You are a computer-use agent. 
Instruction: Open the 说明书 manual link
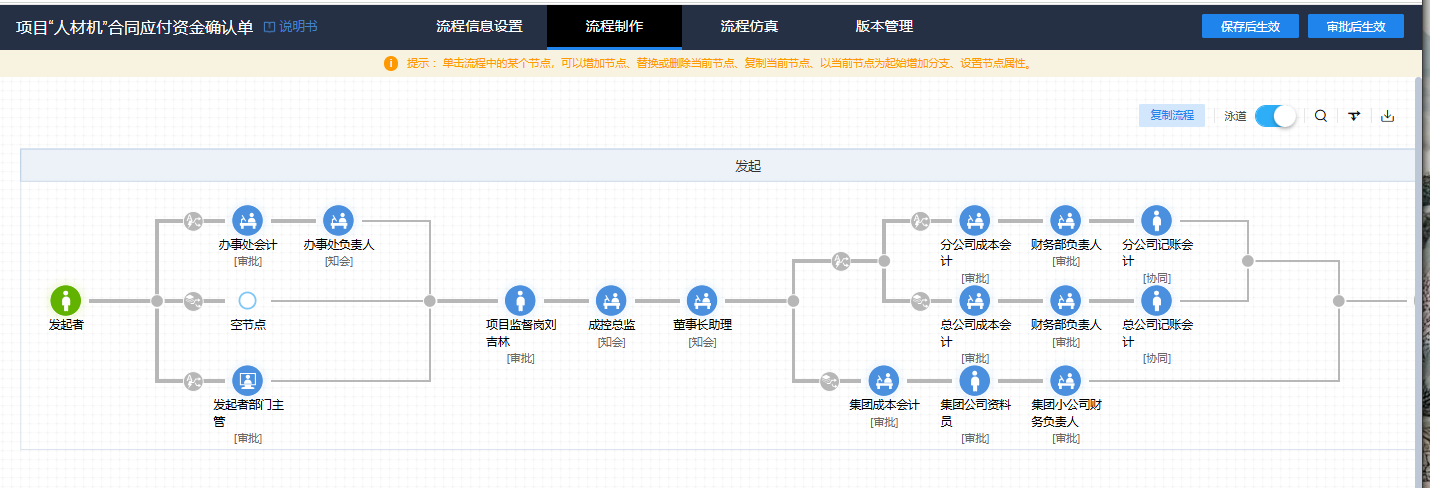click(x=290, y=27)
